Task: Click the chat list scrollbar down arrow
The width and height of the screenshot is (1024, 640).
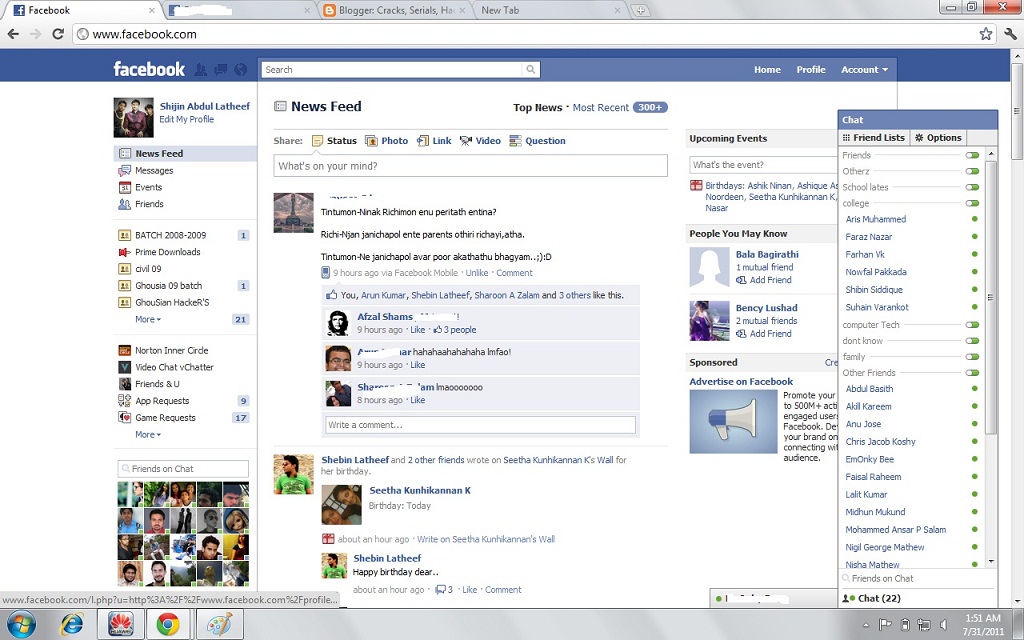Action: (x=991, y=562)
